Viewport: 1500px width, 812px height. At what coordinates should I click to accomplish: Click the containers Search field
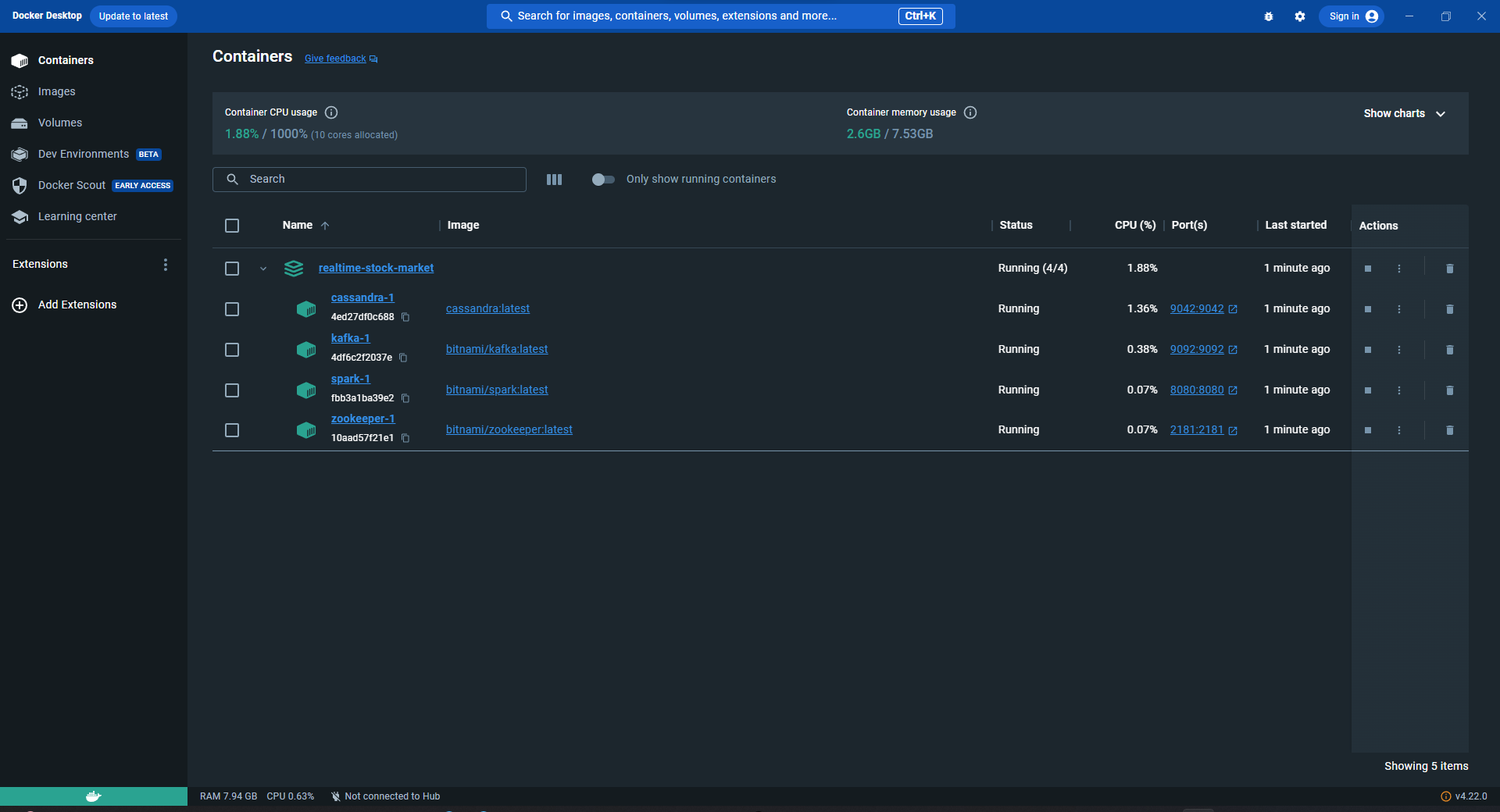tap(370, 180)
